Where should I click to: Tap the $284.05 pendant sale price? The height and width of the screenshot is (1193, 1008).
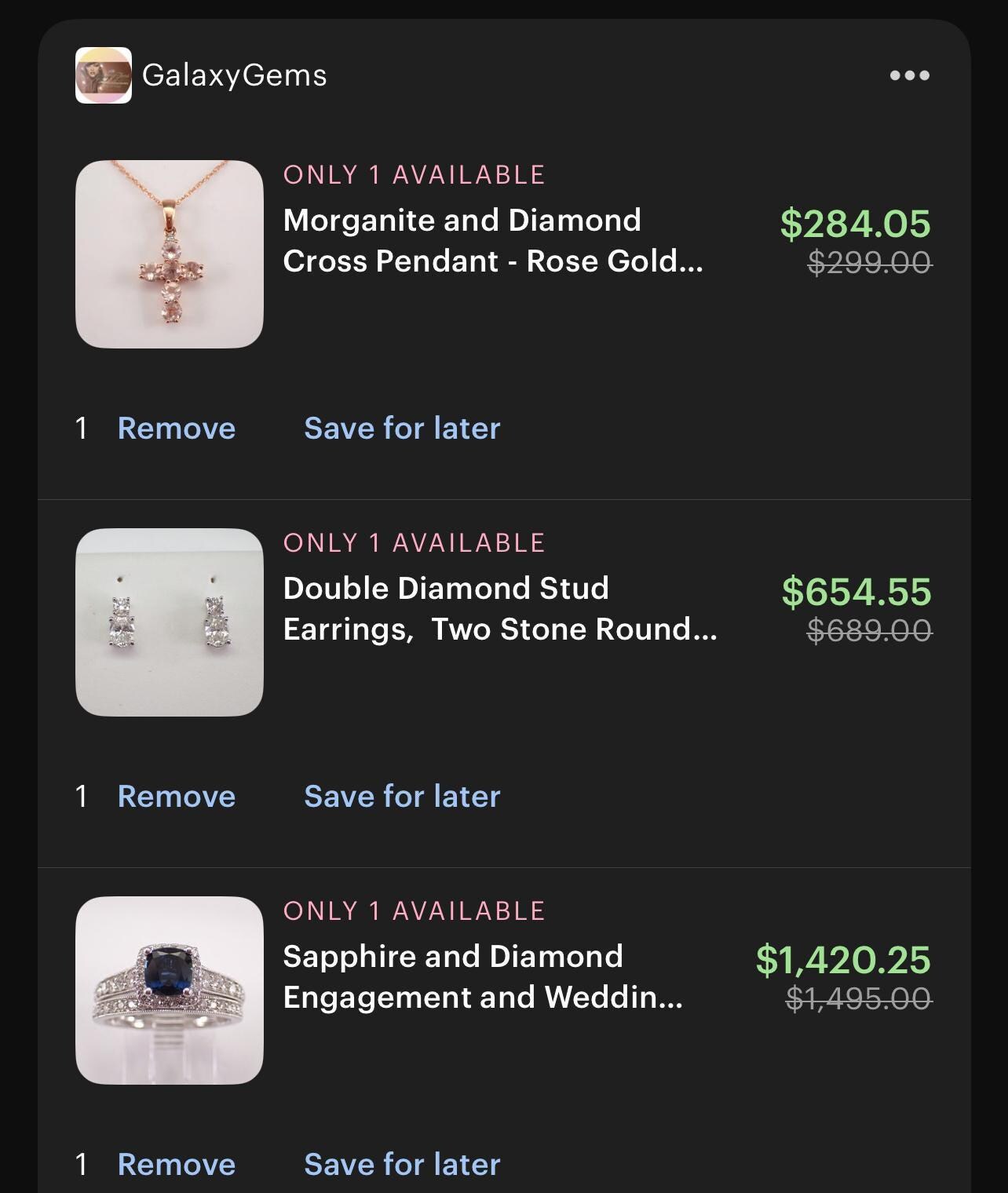856,224
